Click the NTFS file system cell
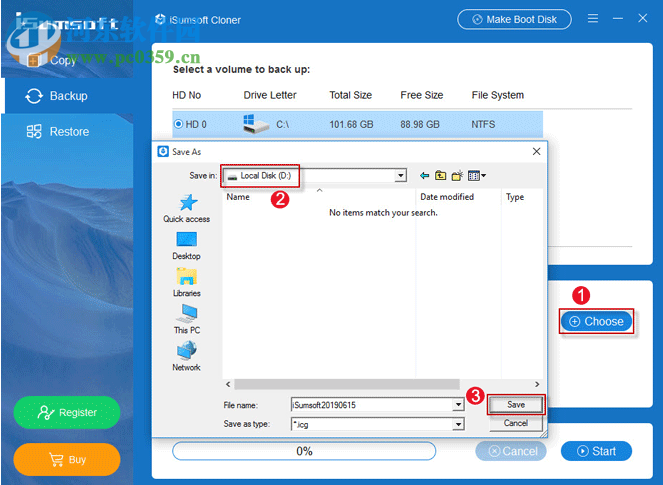 click(x=483, y=124)
